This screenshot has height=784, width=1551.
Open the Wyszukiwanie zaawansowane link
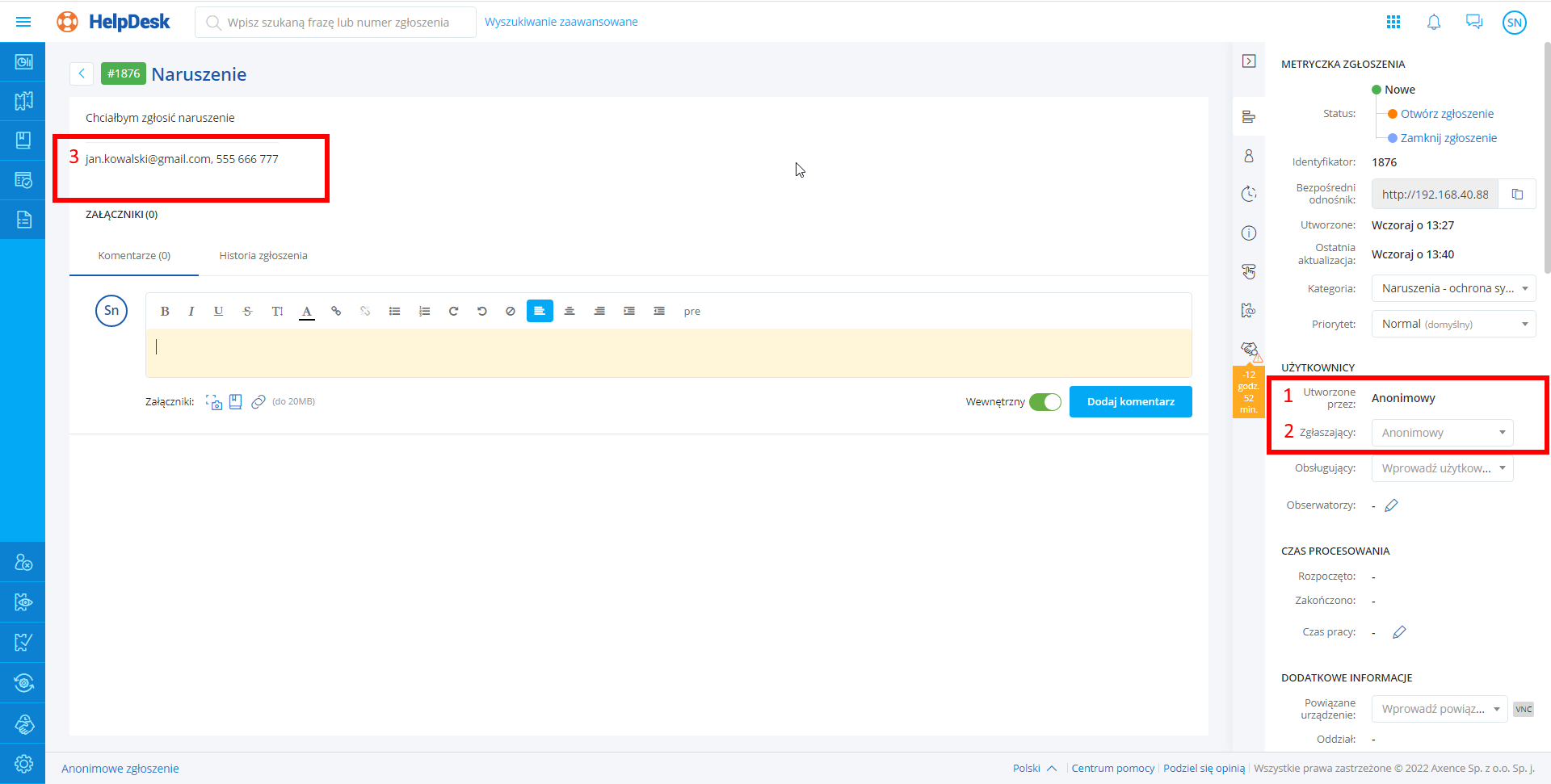coord(561,22)
